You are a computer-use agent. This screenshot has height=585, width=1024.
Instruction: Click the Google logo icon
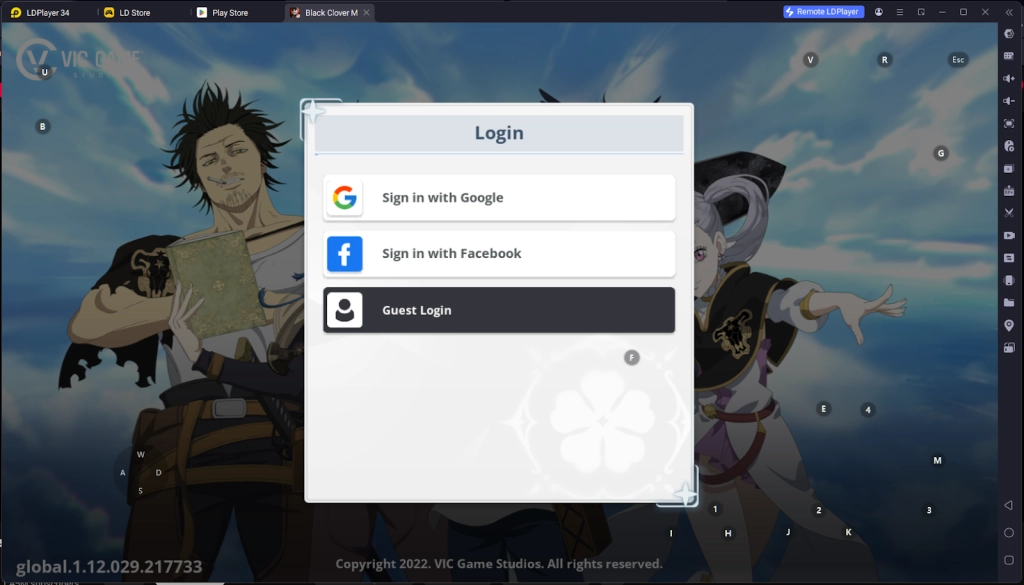[x=344, y=198]
